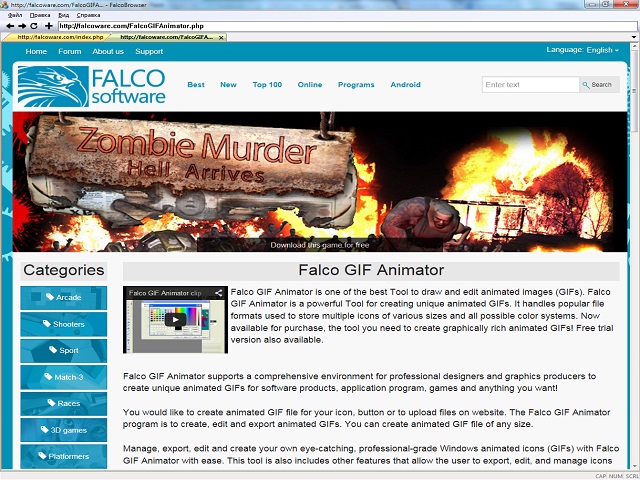Open the Справка menu
This screenshot has width=640, height=480.
point(88,15)
